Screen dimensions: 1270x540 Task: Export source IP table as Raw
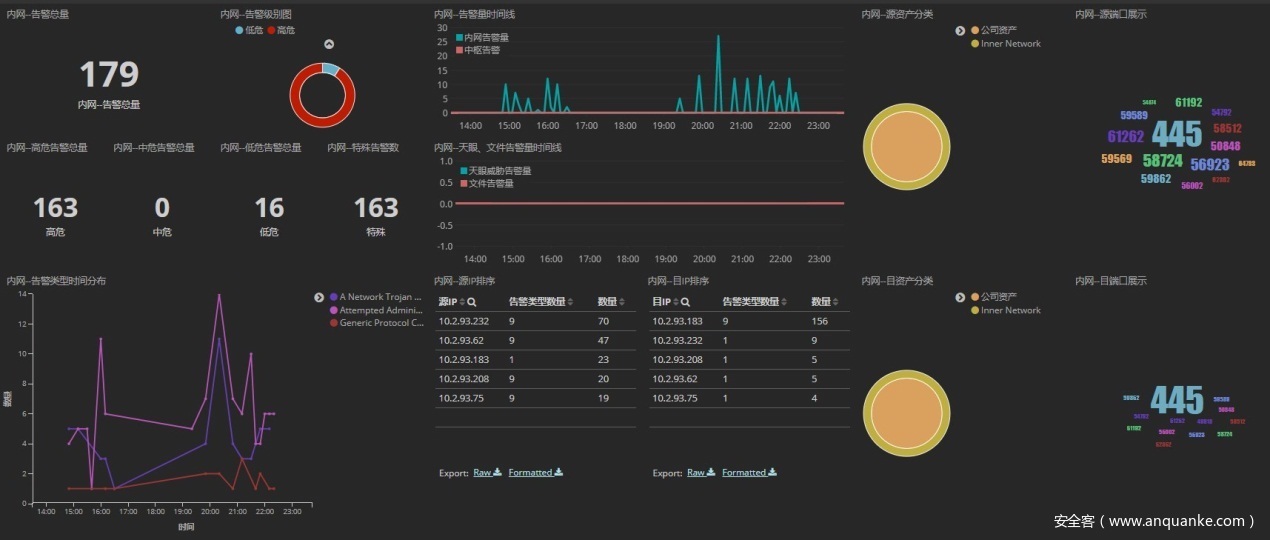pyautogui.click(x=487, y=472)
